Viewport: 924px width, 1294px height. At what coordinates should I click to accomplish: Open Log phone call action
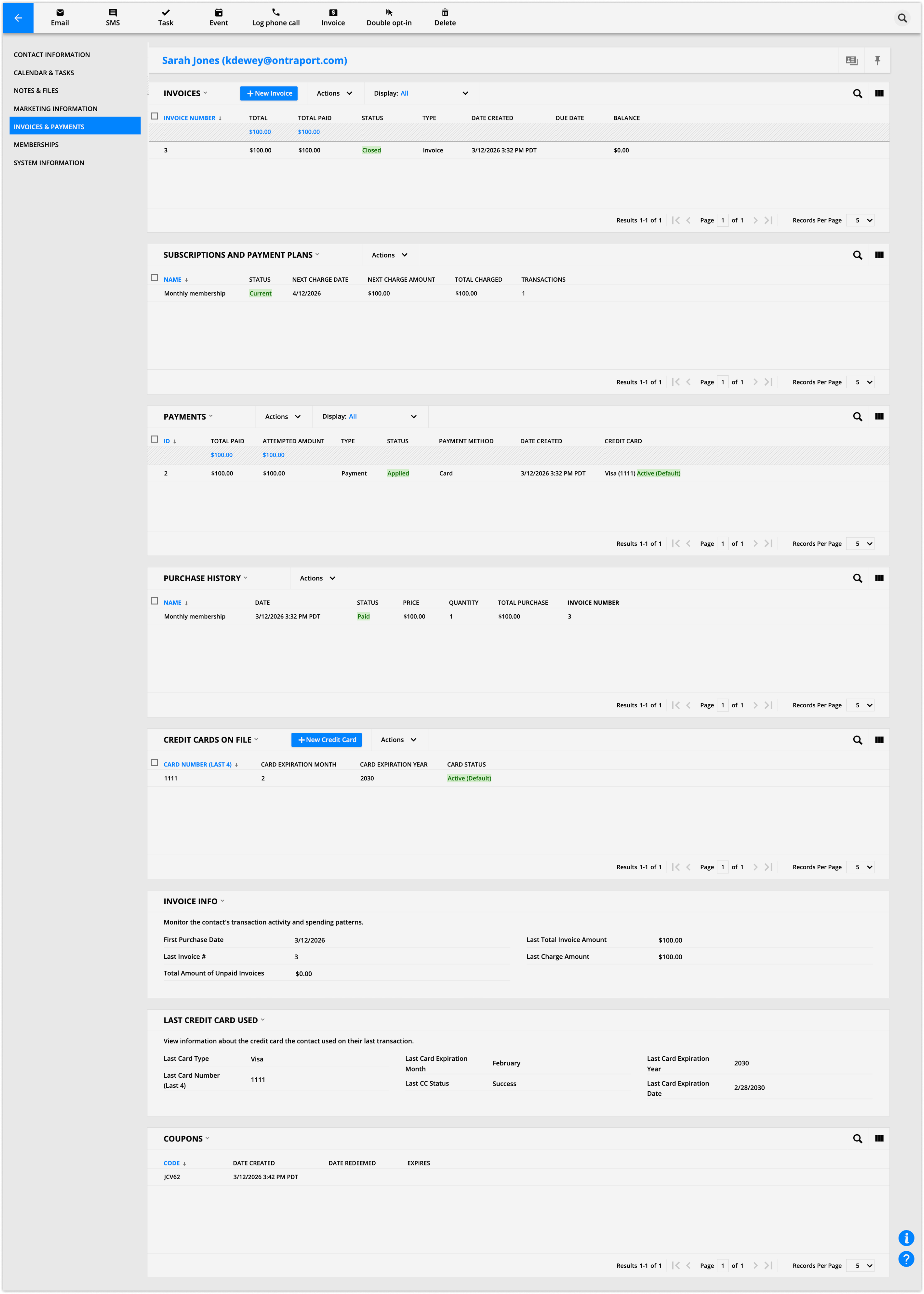click(x=275, y=18)
